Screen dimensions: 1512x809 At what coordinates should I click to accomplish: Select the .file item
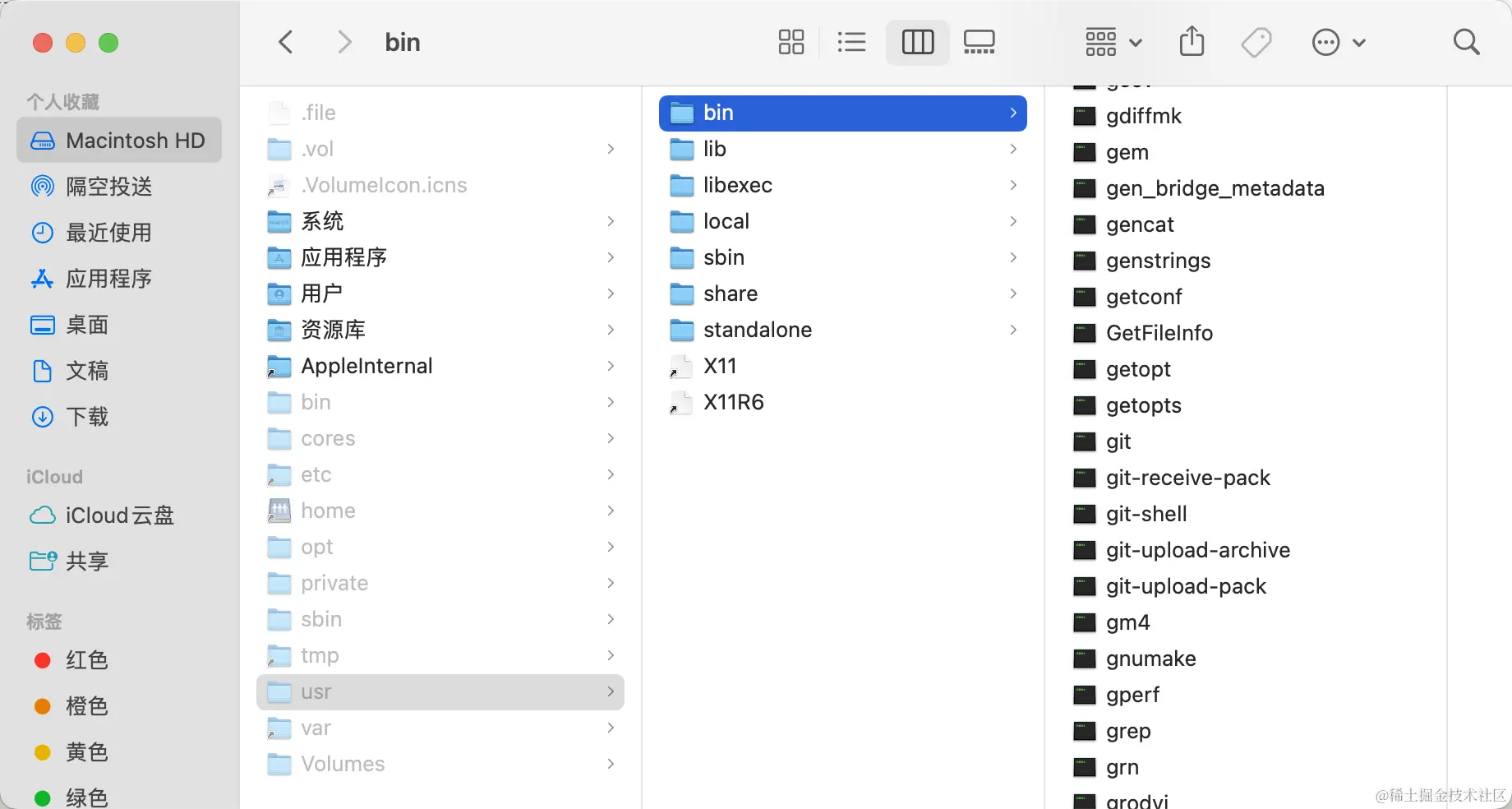pyautogui.click(x=440, y=113)
